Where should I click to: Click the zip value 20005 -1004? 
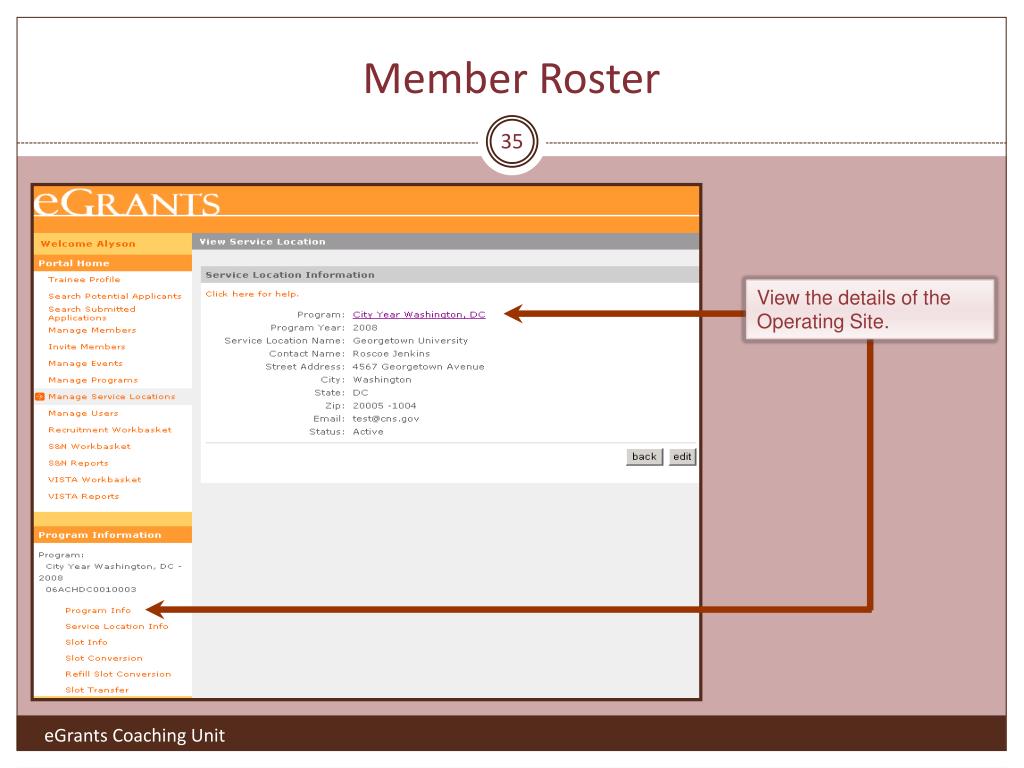pyautogui.click(x=385, y=406)
